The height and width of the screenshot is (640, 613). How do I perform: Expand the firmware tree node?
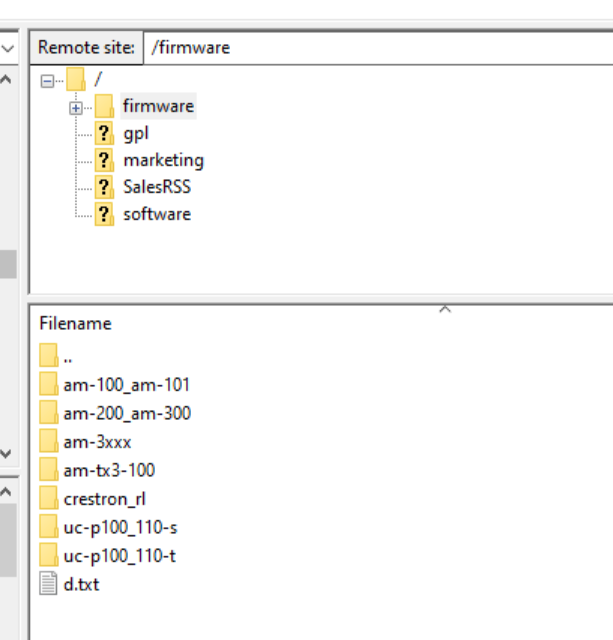(x=76, y=107)
